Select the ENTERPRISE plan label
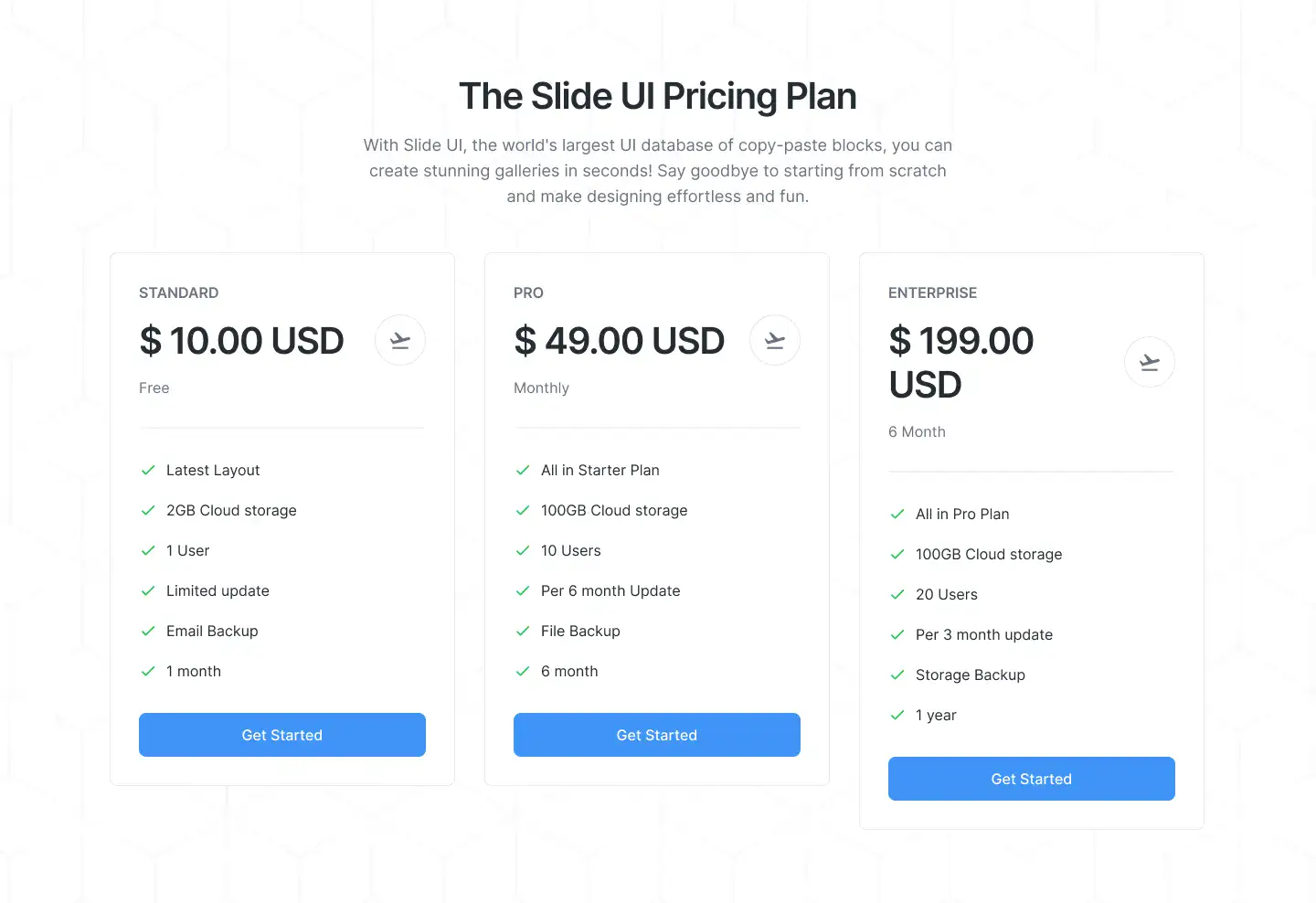Viewport: 1316px width, 903px height. click(932, 292)
